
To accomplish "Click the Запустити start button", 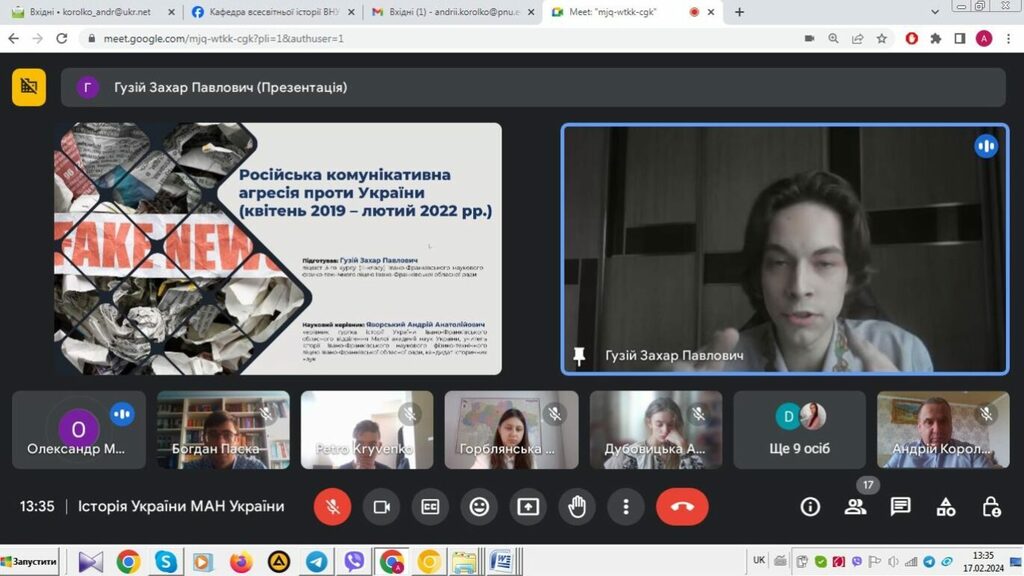I will [x=30, y=562].
